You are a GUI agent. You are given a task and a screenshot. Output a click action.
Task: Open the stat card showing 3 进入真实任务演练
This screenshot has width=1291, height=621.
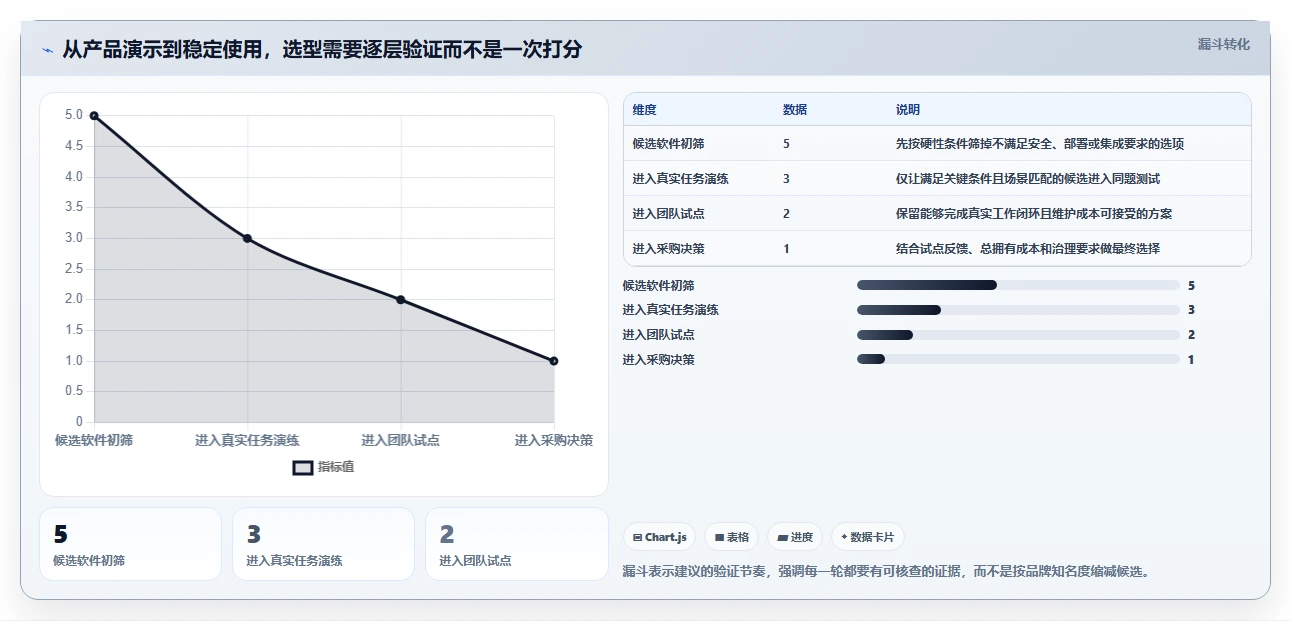tap(323, 544)
